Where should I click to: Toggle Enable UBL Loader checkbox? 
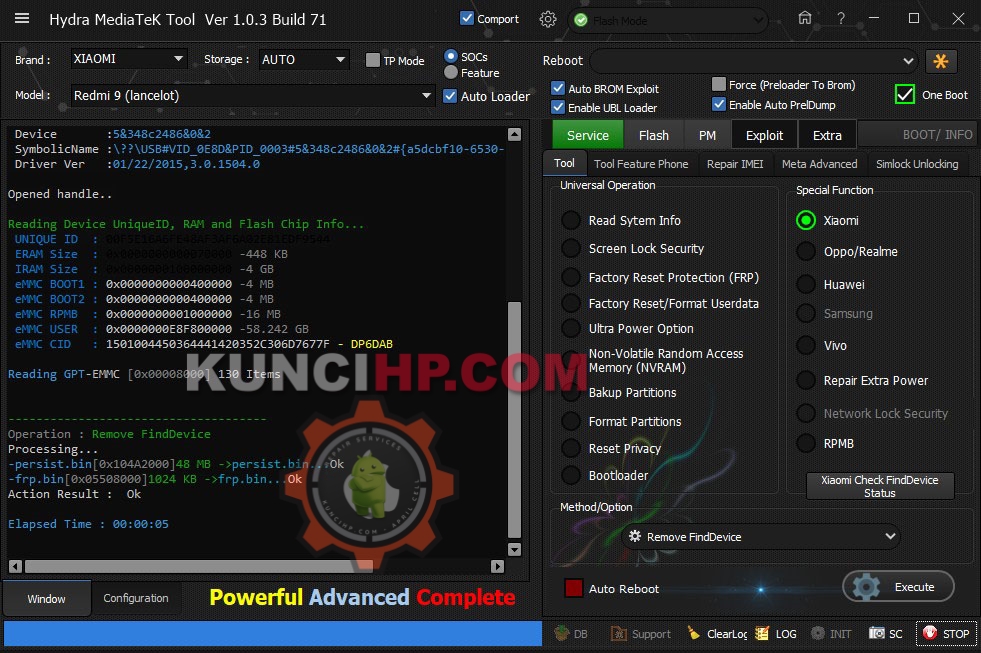[558, 107]
